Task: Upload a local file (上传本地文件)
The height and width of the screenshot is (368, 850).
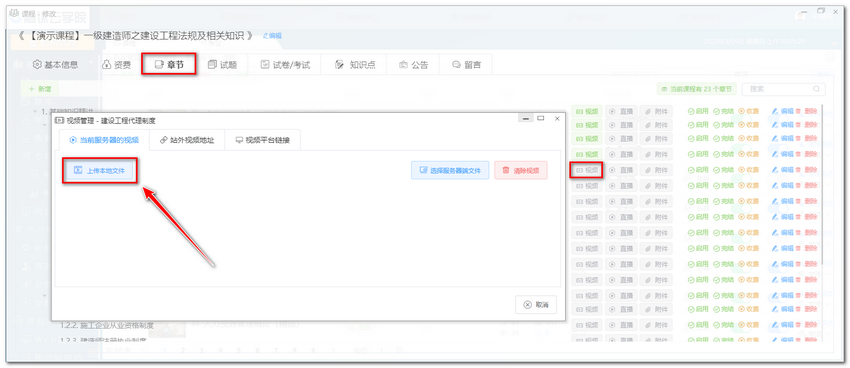Action: pos(99,170)
